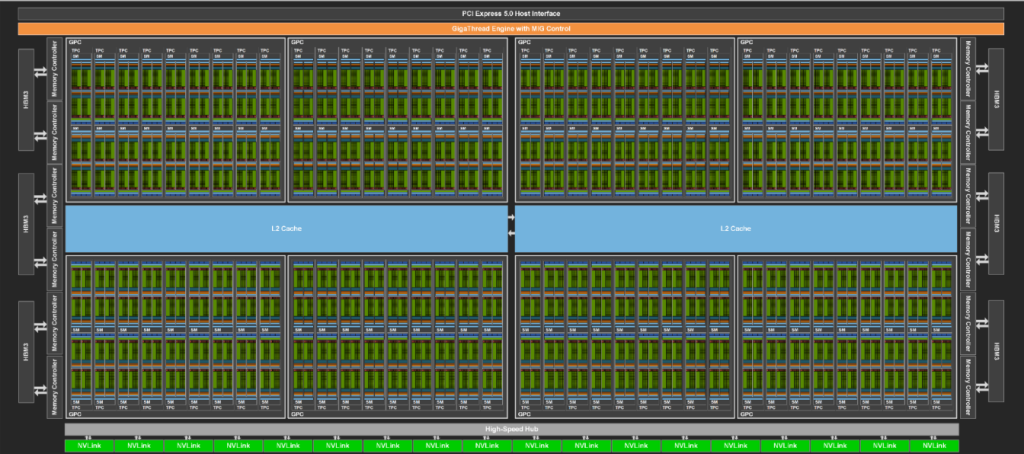Screen dimensions: 1024x454
Task: Select the right-hand L2 Cache block
Action: 736,229
